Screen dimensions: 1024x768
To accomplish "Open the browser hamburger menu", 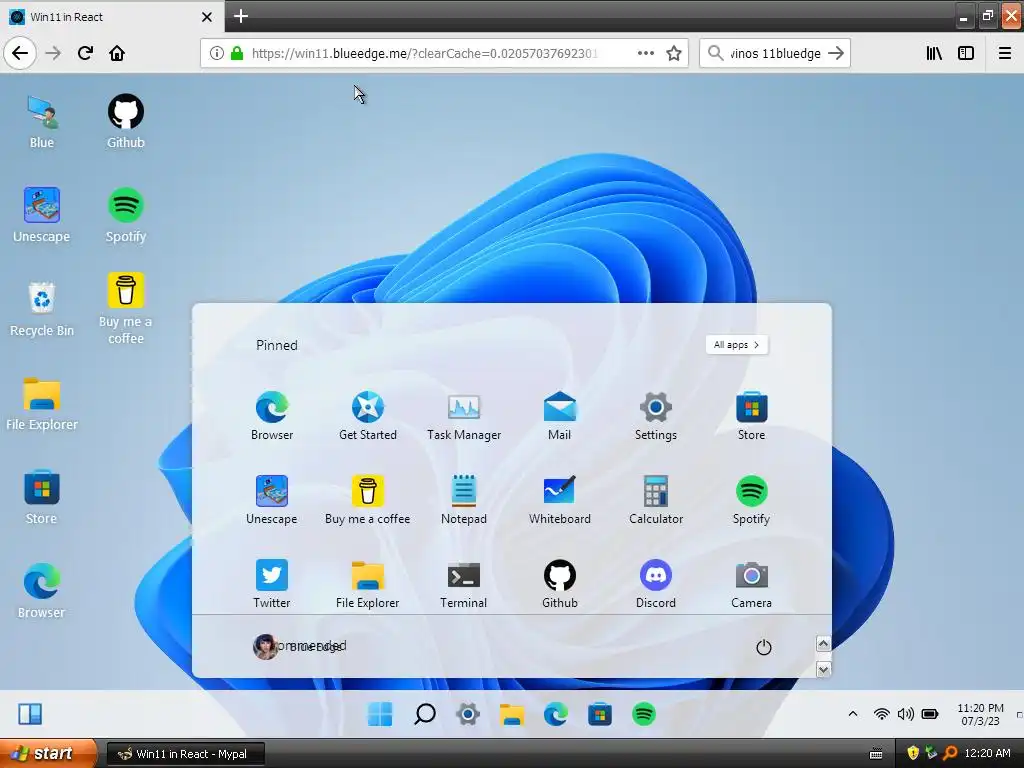I will point(1005,53).
